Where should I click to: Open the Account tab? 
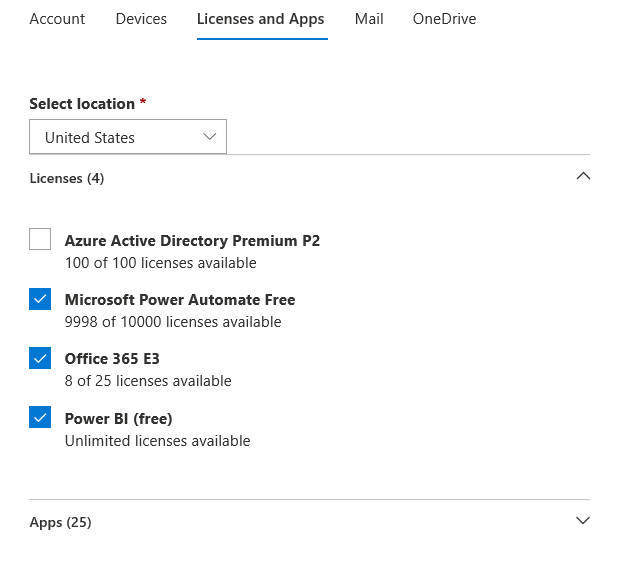point(57,19)
